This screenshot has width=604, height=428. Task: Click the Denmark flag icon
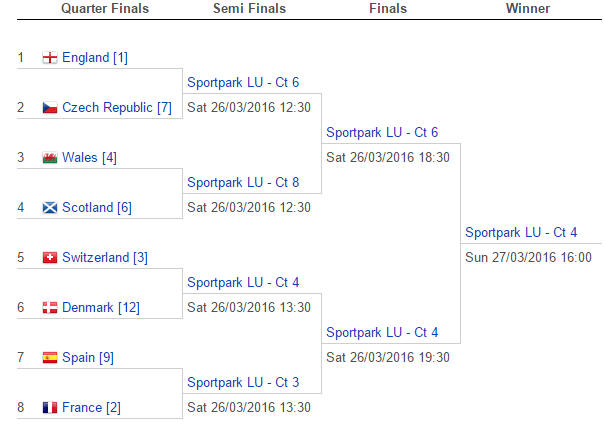49,308
